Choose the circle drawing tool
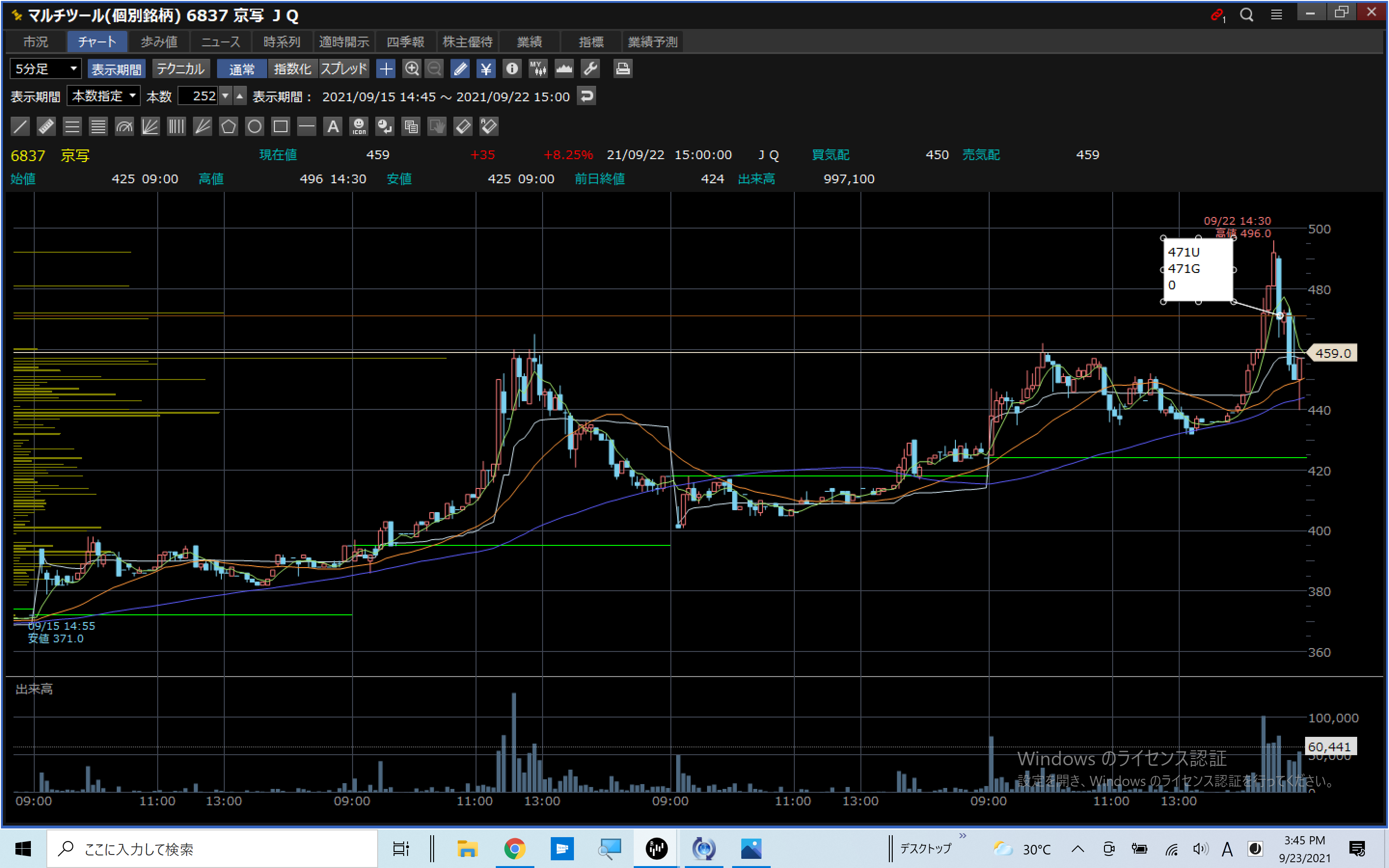 [254, 126]
